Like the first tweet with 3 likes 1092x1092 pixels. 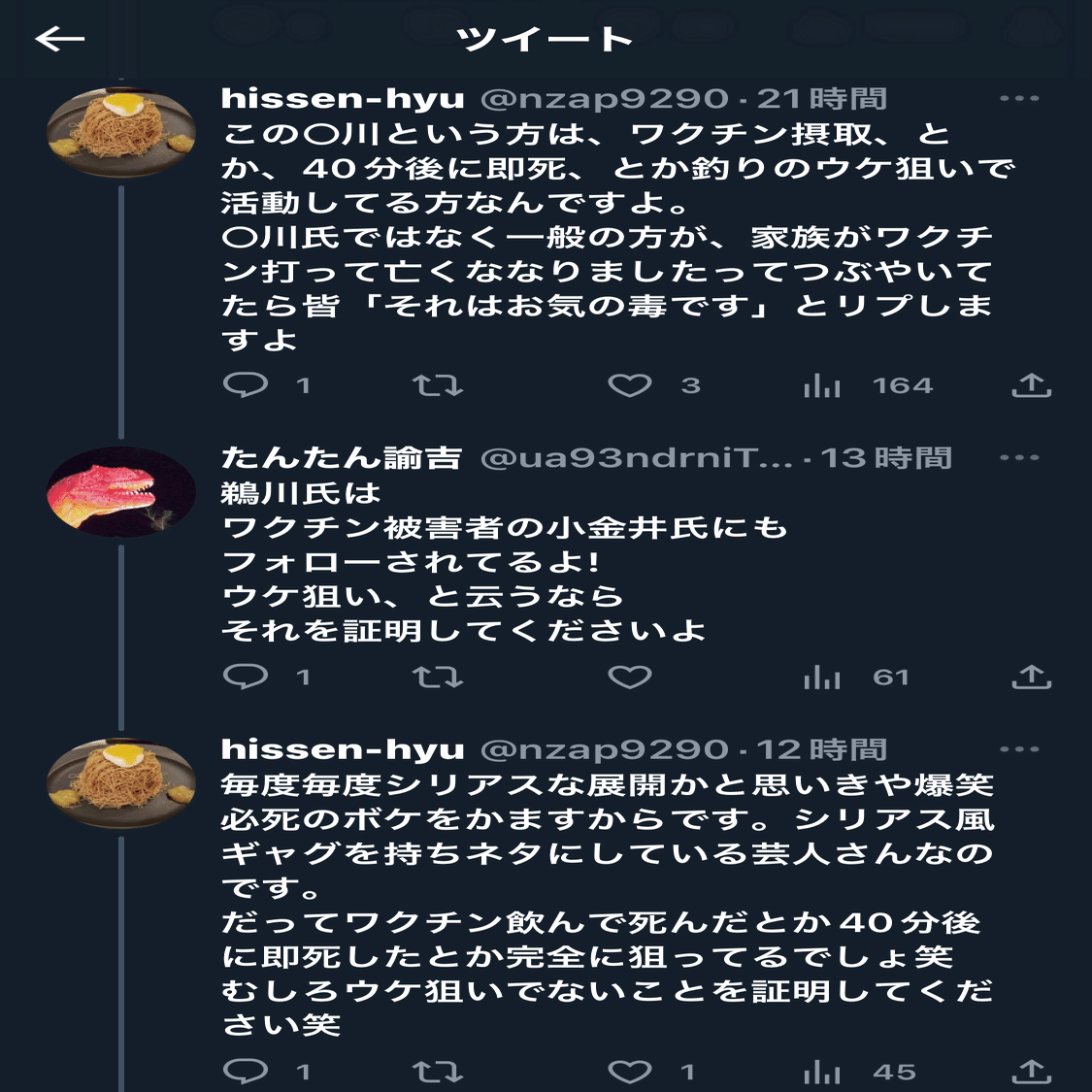pos(630,385)
